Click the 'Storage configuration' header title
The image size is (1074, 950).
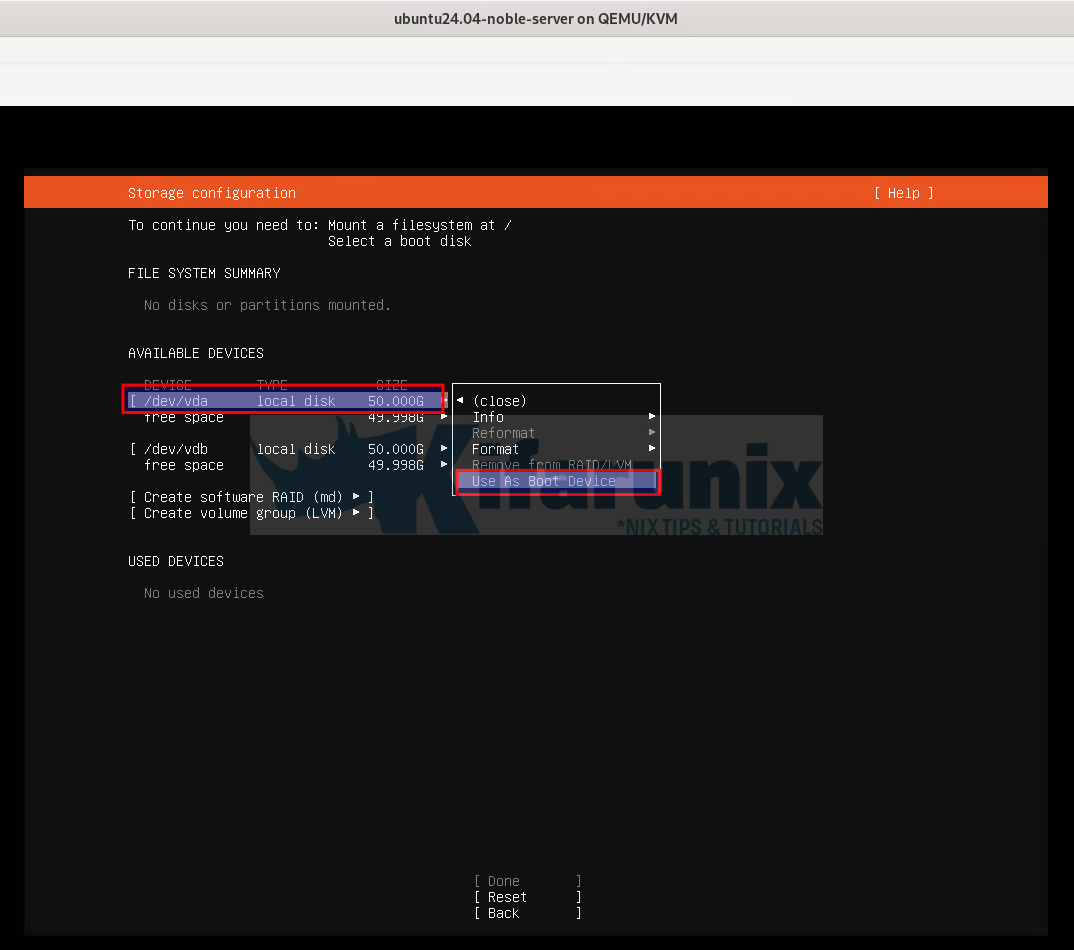[x=212, y=193]
